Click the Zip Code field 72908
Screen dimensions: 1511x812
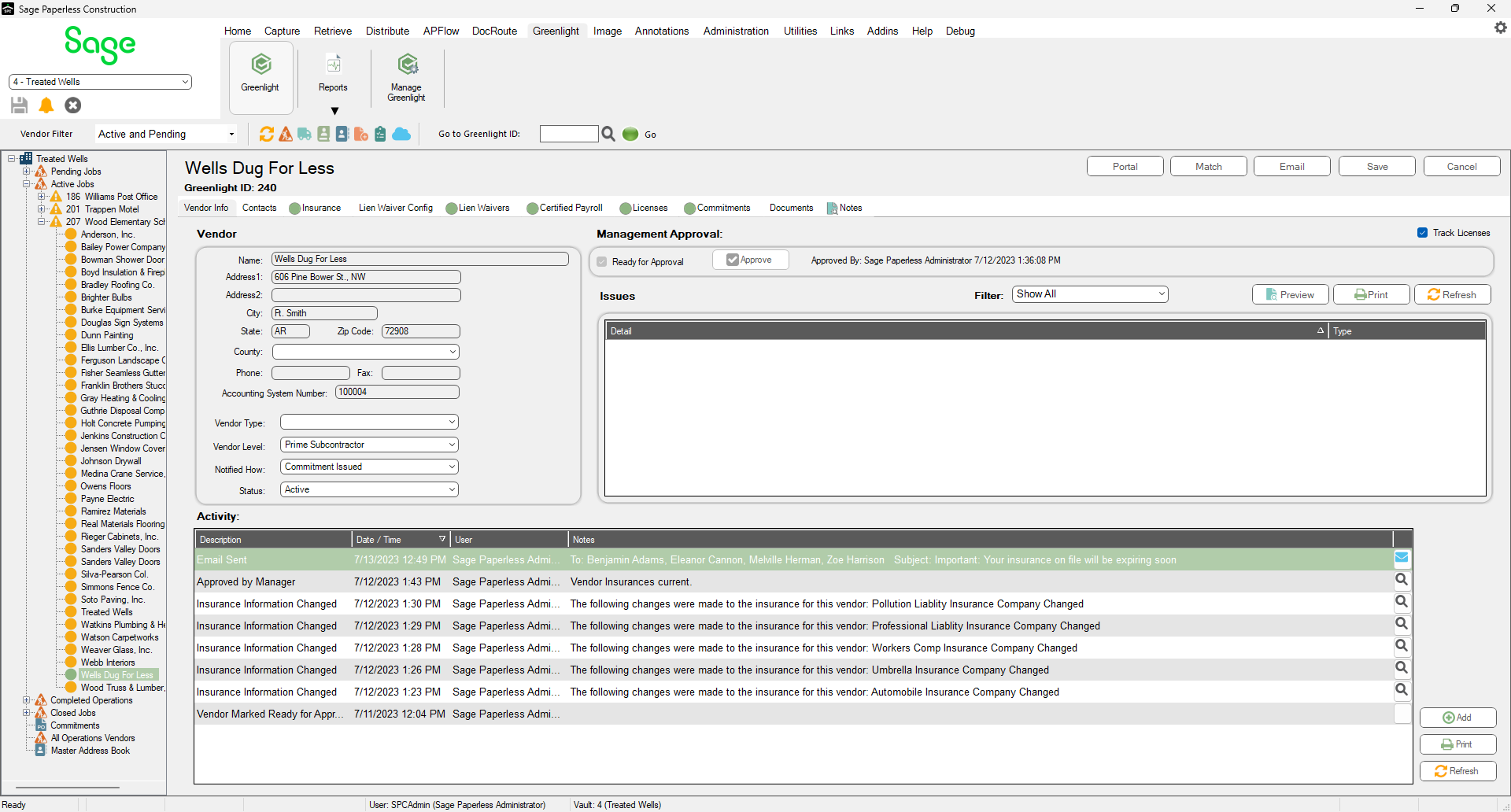coord(420,331)
